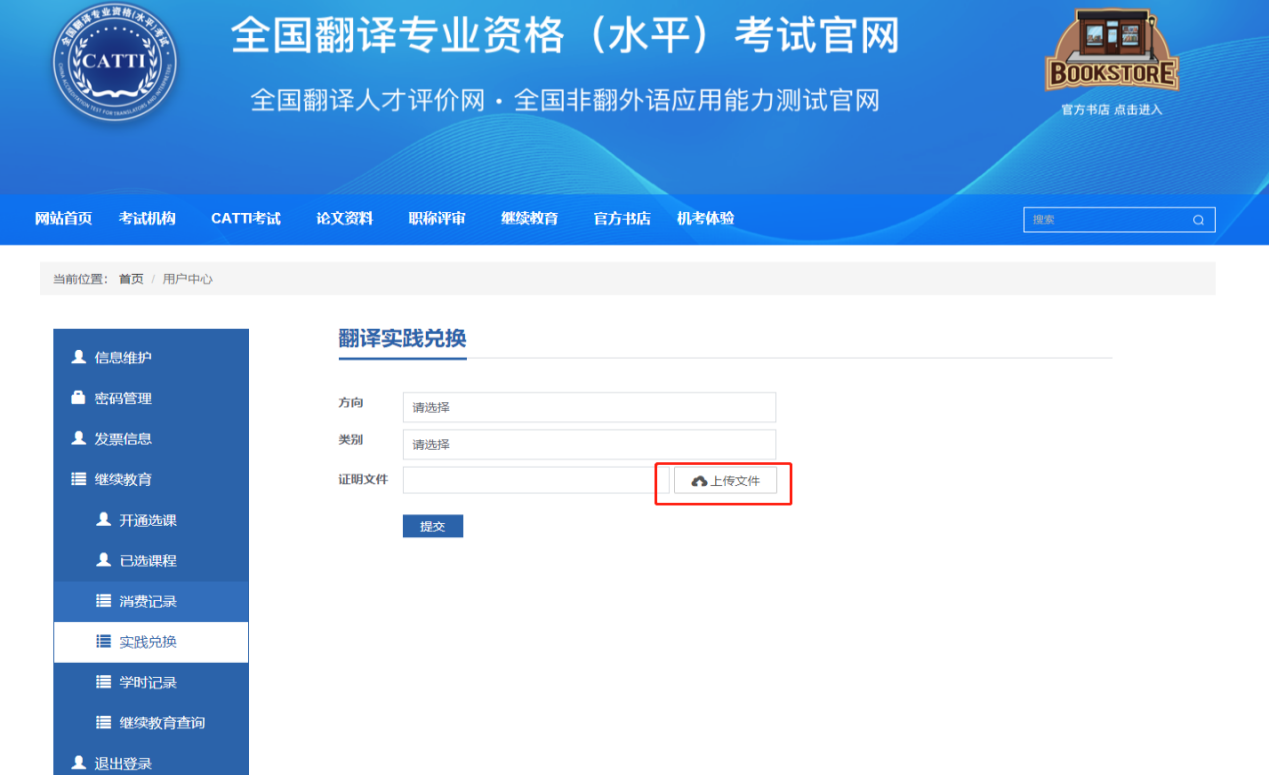Screen dimensions: 1269x775
Task: Click the cloud upload file button
Action: tap(725, 481)
